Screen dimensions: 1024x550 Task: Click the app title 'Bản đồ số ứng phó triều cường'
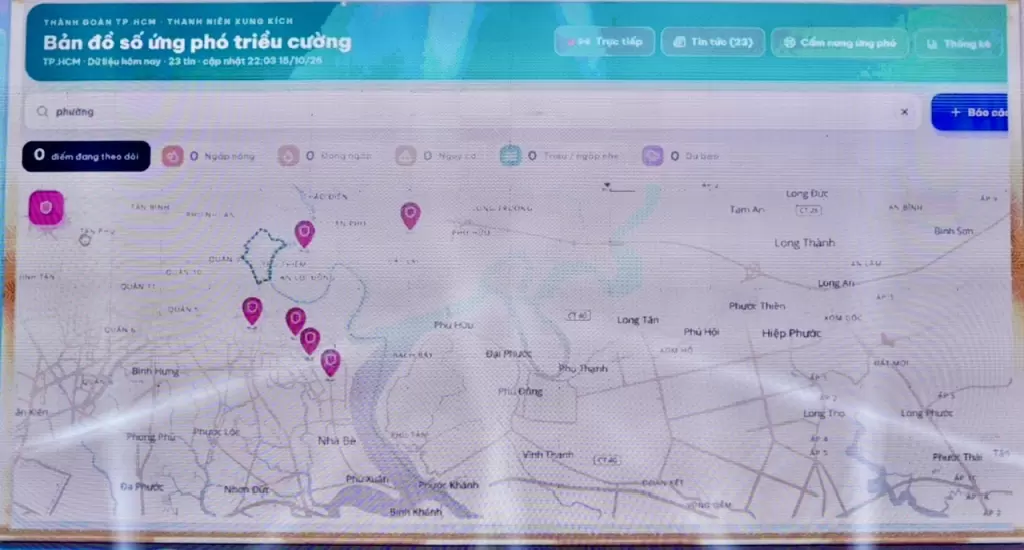click(x=197, y=42)
